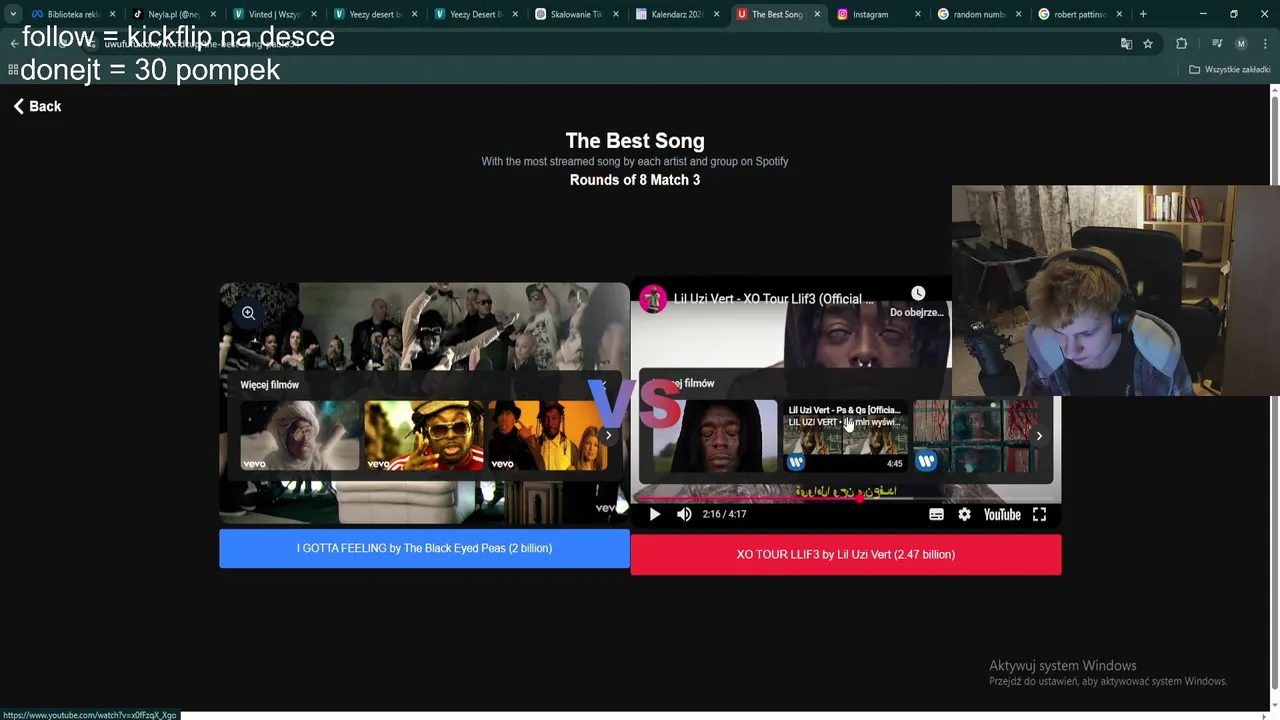Open the Ps & Qs suggested video
The width and height of the screenshot is (1280, 720).
[x=845, y=436]
